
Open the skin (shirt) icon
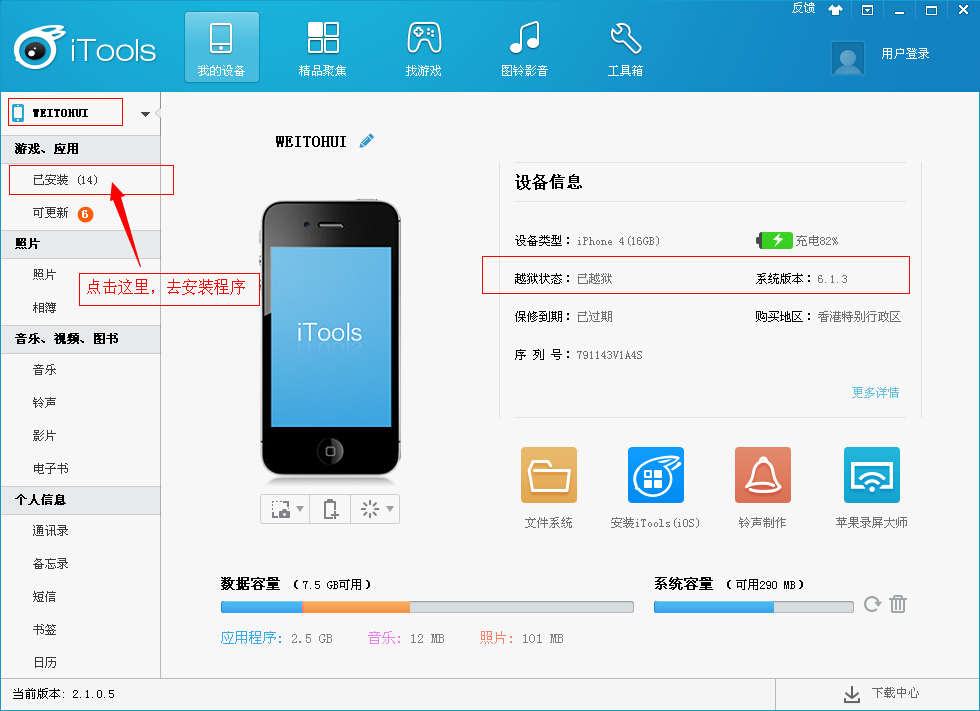click(x=835, y=9)
